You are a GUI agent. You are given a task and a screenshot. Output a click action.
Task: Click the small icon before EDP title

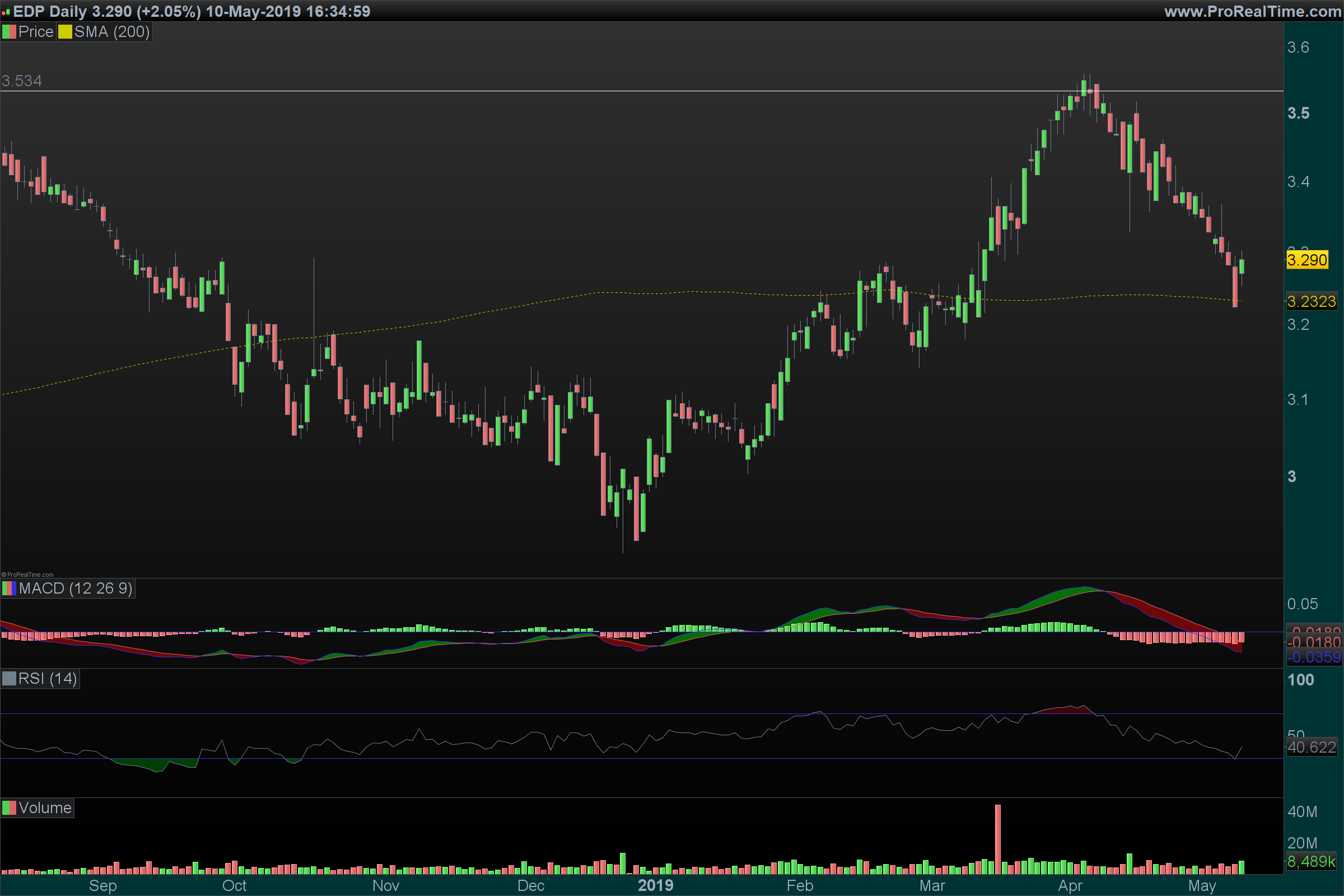click(6, 11)
